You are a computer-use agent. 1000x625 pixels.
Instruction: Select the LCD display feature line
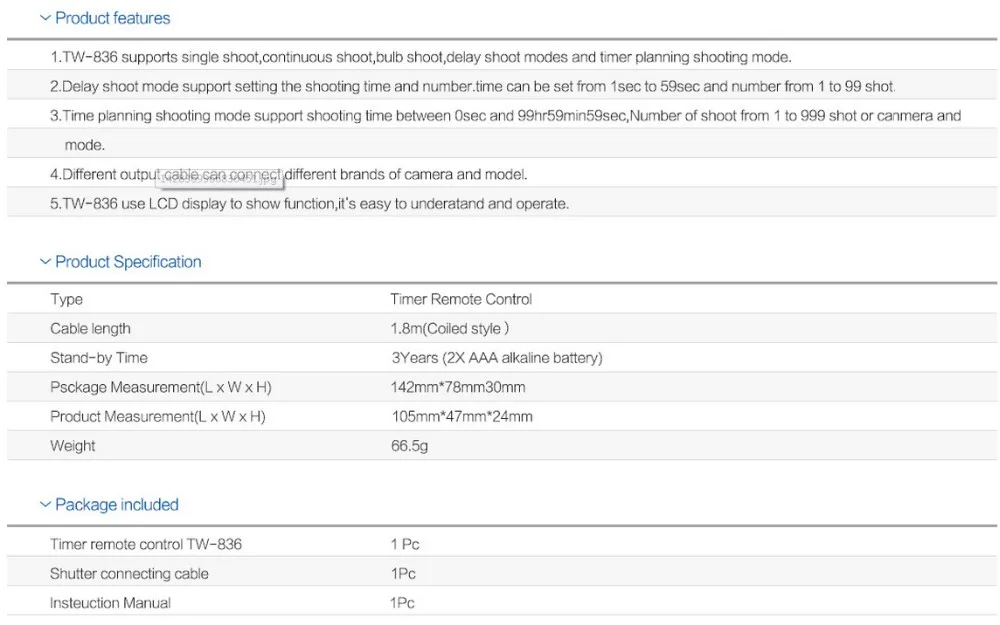point(309,204)
